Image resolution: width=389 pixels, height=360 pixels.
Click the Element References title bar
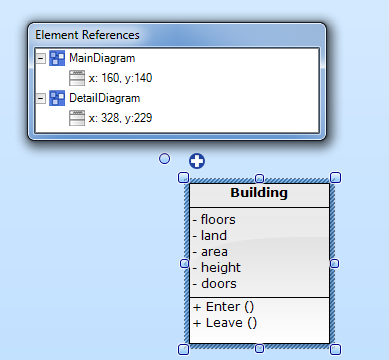point(177,35)
